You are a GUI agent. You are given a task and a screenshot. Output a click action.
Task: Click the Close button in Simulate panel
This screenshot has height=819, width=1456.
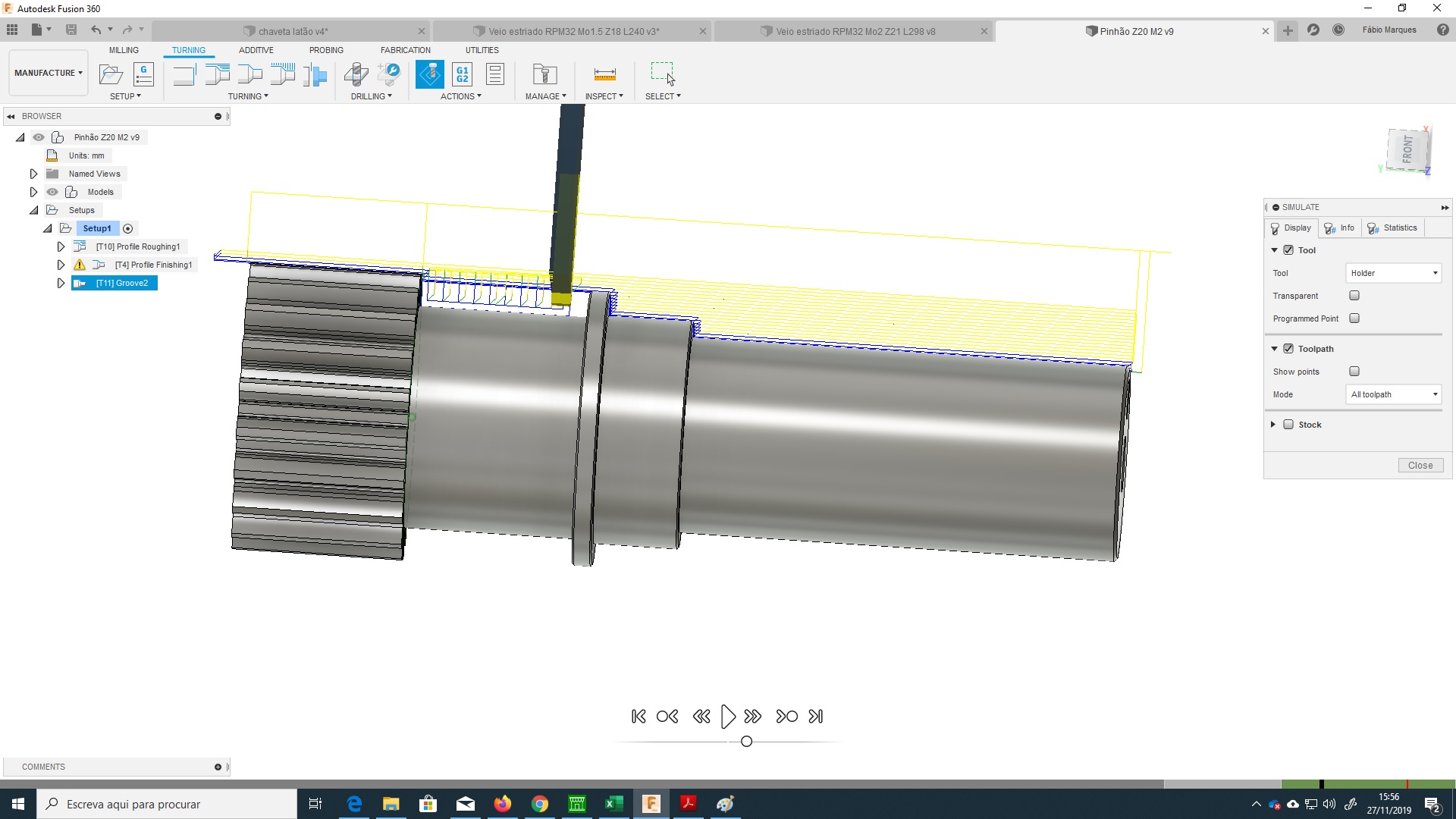pos(1420,465)
